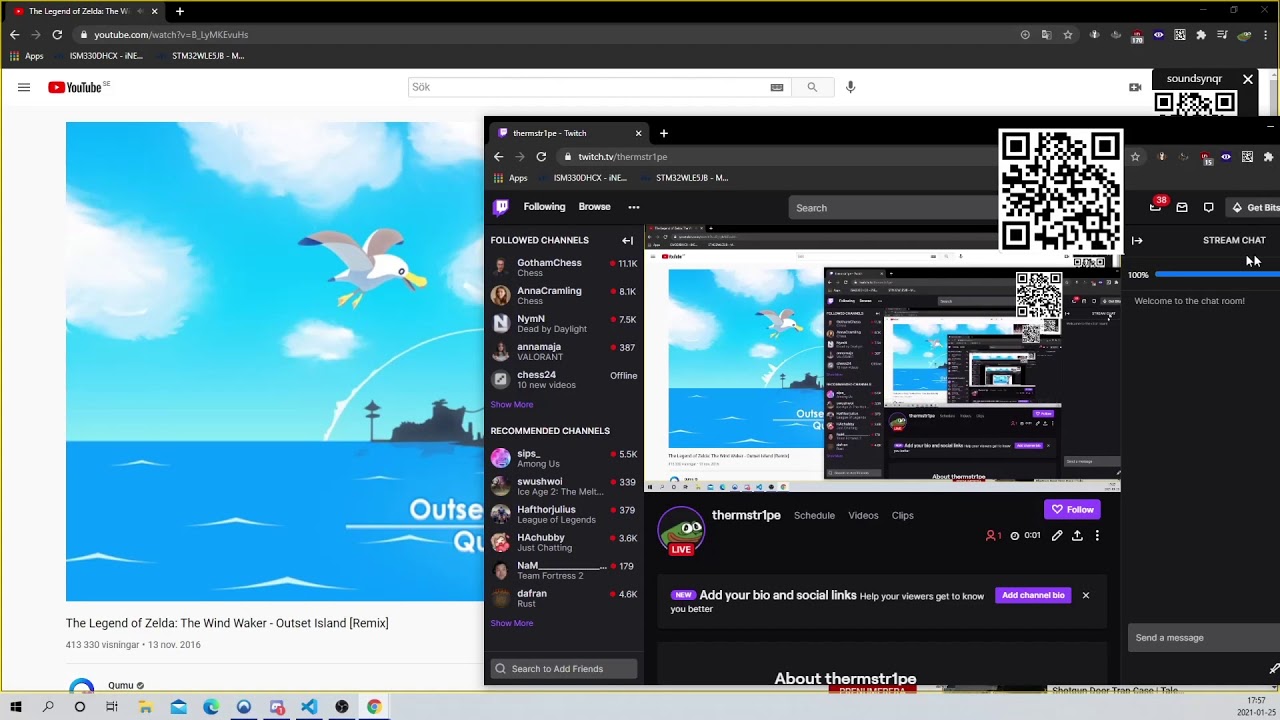Screen dimensions: 1280x720
Task: Bookmark the YouTube page with the star
Action: [x=1068, y=34]
